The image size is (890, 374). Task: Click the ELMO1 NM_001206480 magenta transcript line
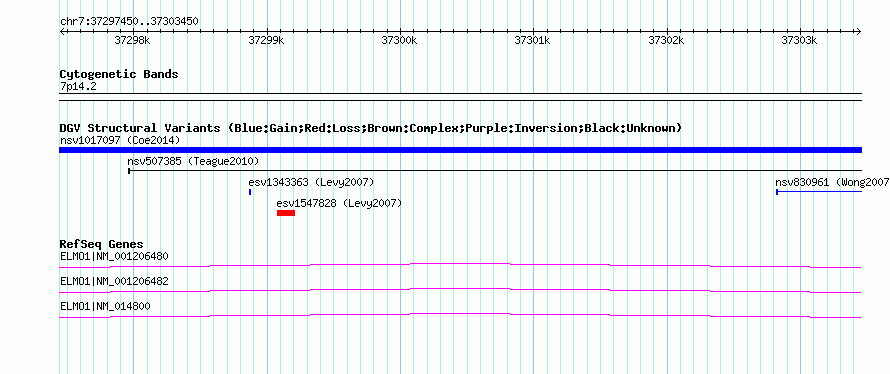tap(460, 265)
